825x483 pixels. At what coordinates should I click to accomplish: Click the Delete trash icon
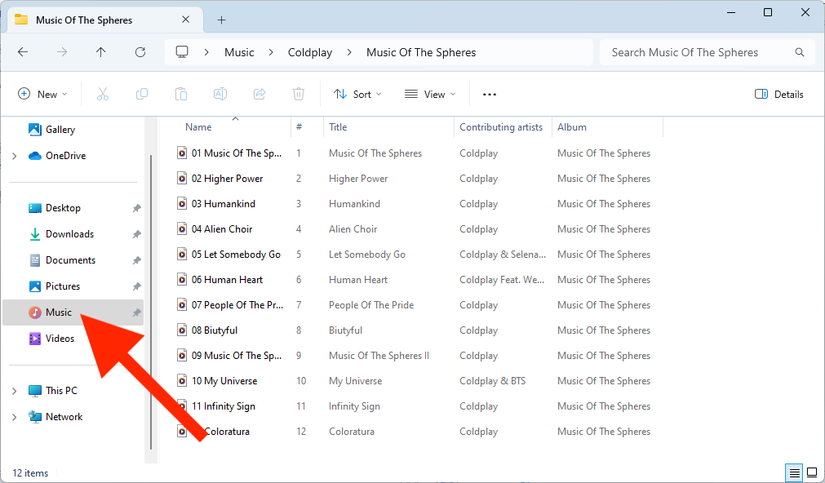(x=298, y=94)
